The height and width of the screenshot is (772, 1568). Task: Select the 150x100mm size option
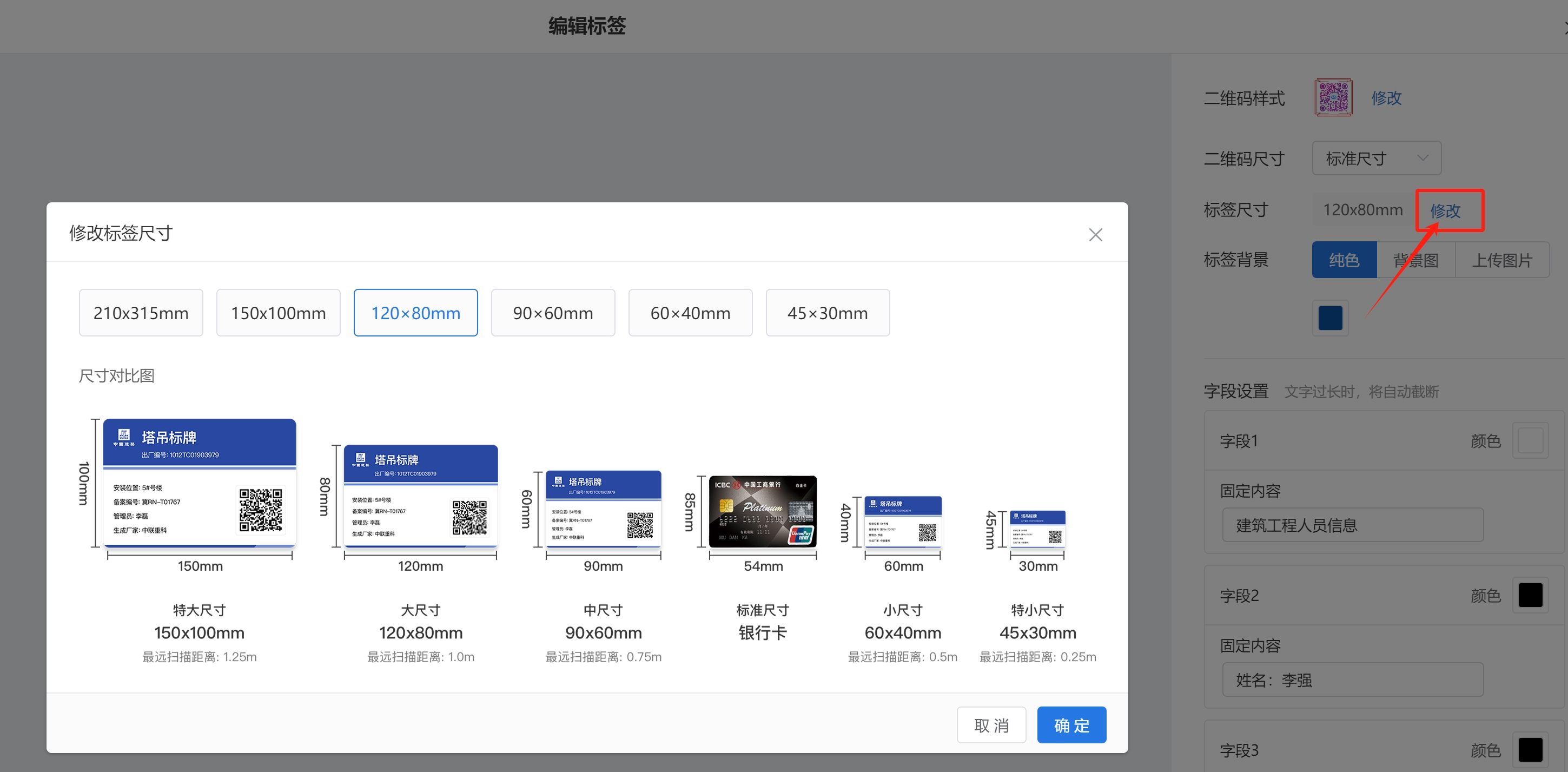coord(278,312)
